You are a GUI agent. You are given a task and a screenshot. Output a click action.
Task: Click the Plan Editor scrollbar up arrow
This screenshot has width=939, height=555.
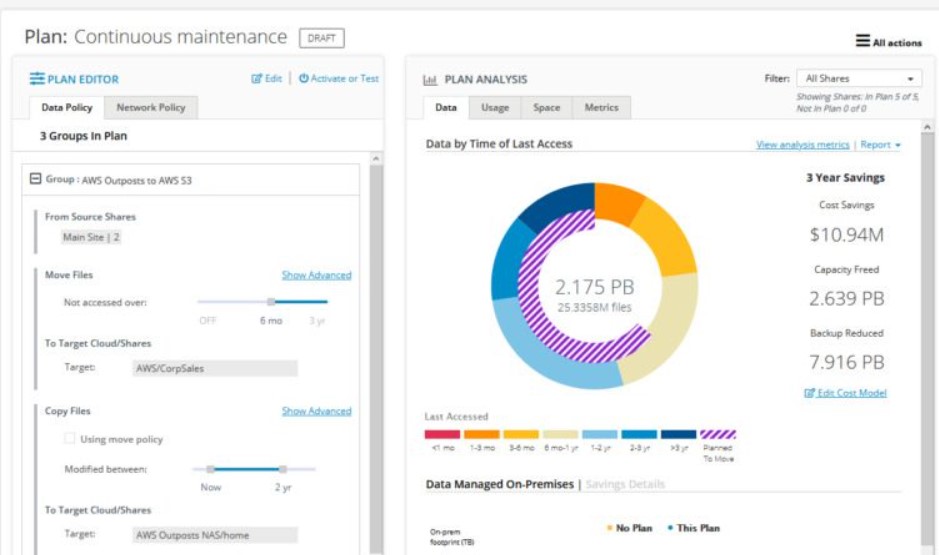tap(376, 159)
